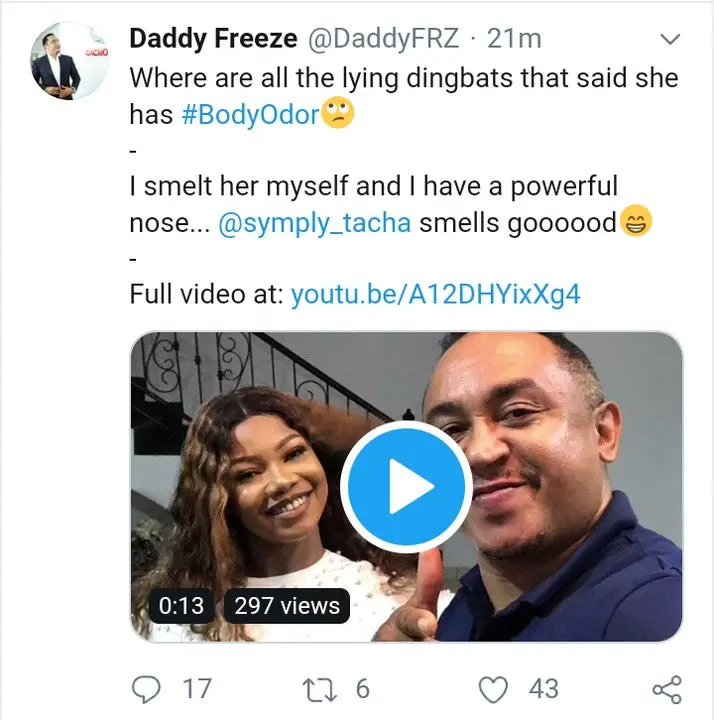714x720 pixels.
Task: Click the 17 replies count
Action: click(x=197, y=689)
